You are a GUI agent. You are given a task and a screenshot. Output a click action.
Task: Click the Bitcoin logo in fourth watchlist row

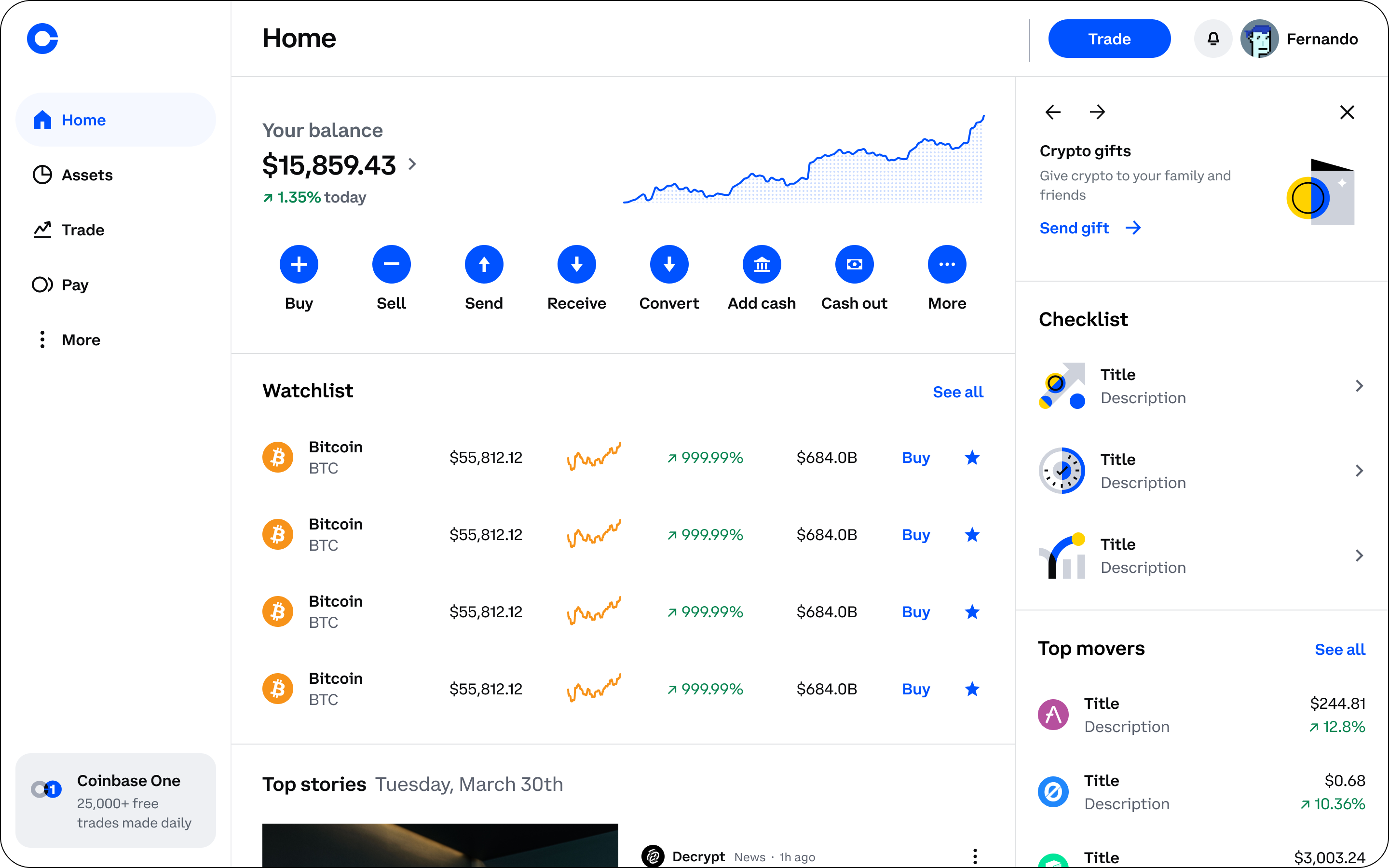tap(278, 689)
